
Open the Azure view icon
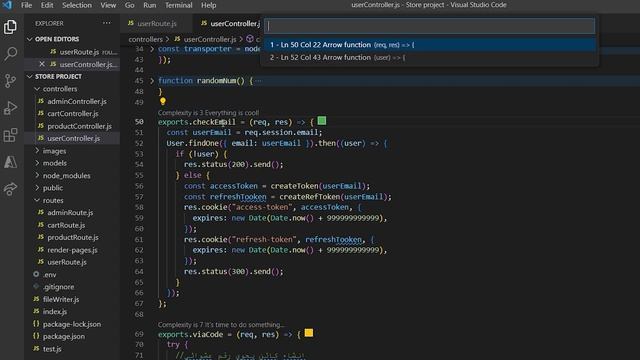[10, 162]
